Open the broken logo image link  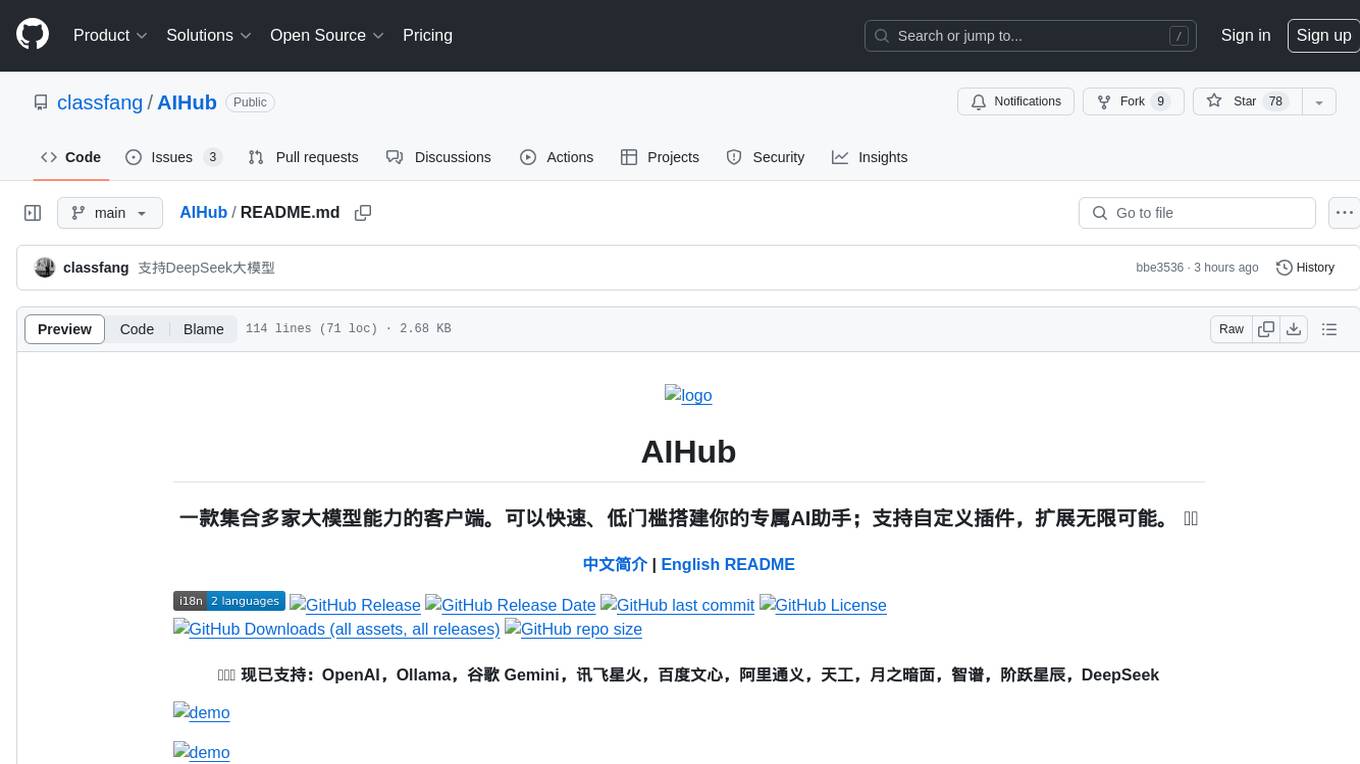click(x=688, y=395)
